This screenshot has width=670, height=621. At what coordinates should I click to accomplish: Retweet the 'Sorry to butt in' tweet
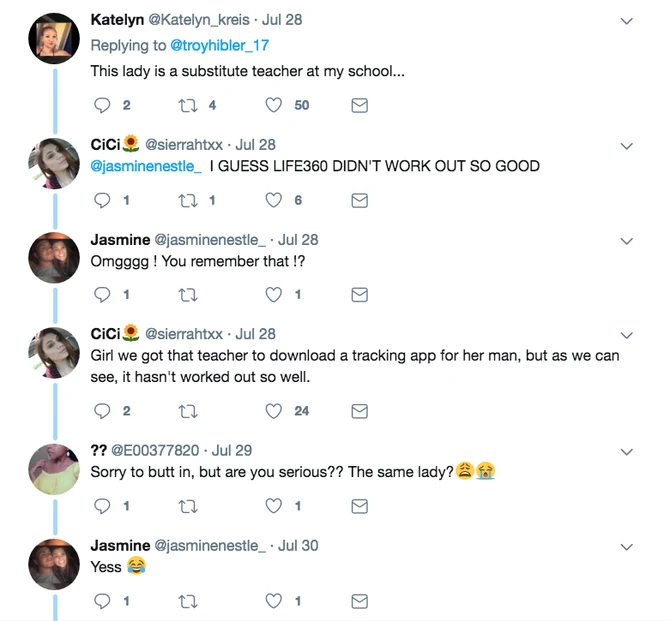(186, 506)
